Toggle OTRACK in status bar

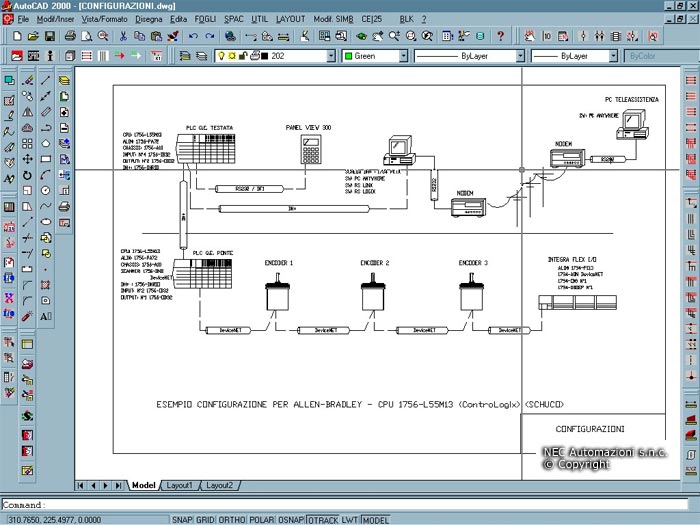click(x=323, y=520)
